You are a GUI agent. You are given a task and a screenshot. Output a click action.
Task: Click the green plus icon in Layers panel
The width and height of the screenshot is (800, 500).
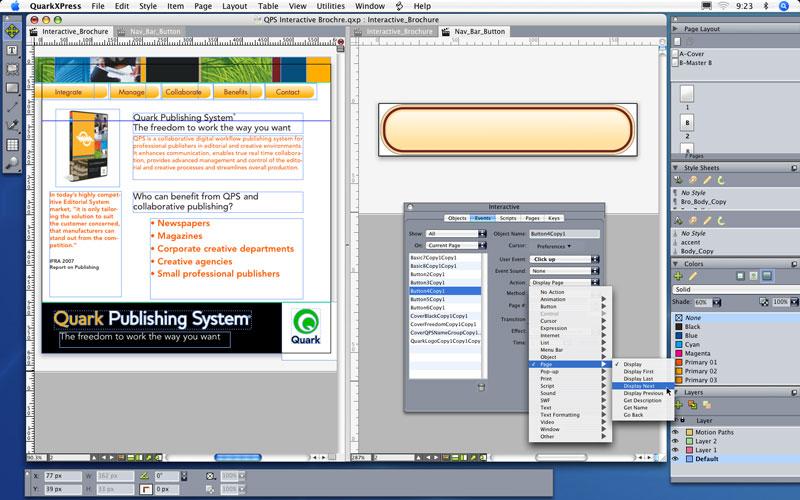[678, 405]
